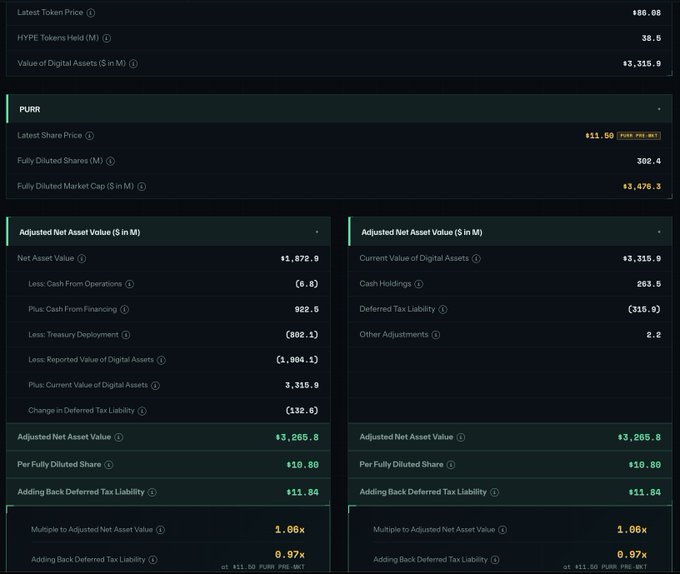Click the PURR PRE-MKT badge beside the share price
This screenshot has width=680, height=574.
tap(639, 136)
